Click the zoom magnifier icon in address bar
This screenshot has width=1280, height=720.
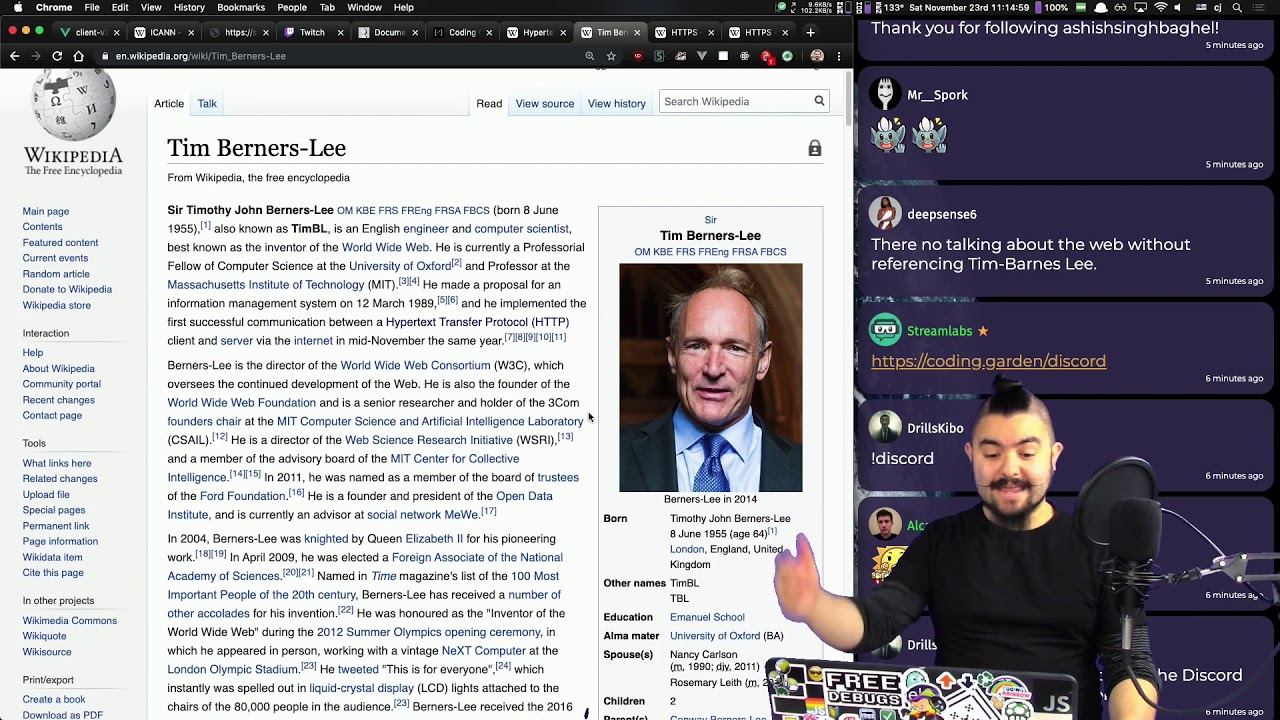(x=590, y=56)
